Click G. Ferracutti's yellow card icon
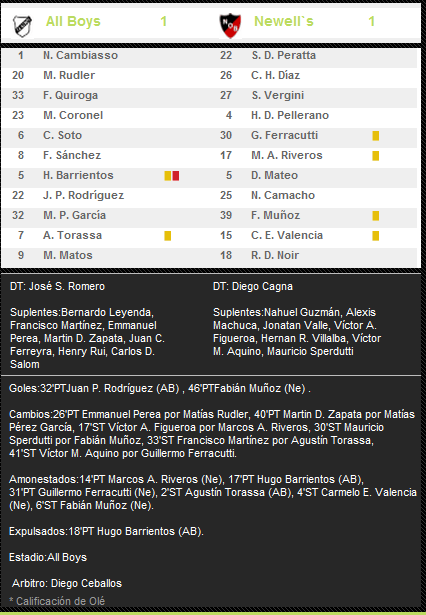The width and height of the screenshot is (426, 615). (376, 136)
